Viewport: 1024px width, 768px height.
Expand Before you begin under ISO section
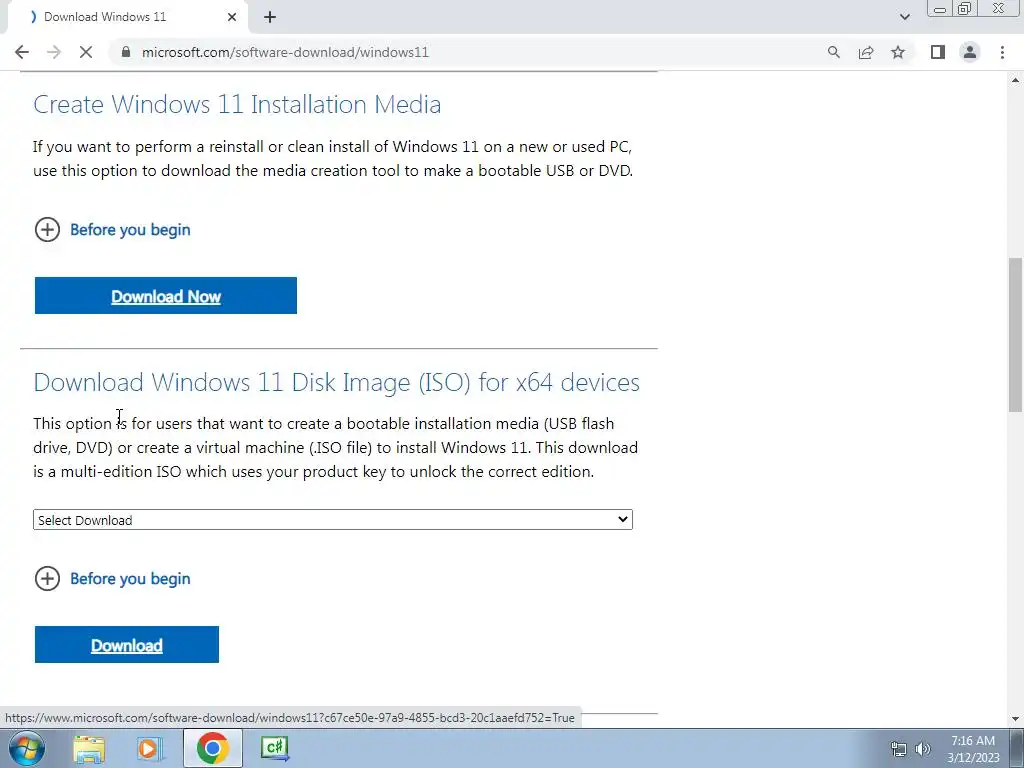click(112, 579)
